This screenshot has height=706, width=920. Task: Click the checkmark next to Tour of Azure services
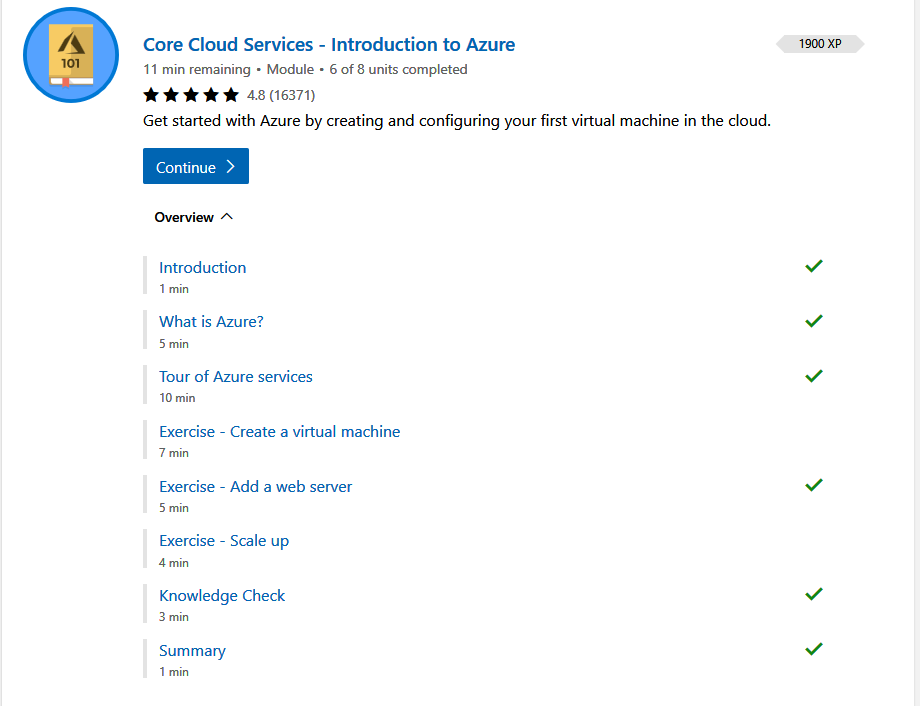pos(813,375)
